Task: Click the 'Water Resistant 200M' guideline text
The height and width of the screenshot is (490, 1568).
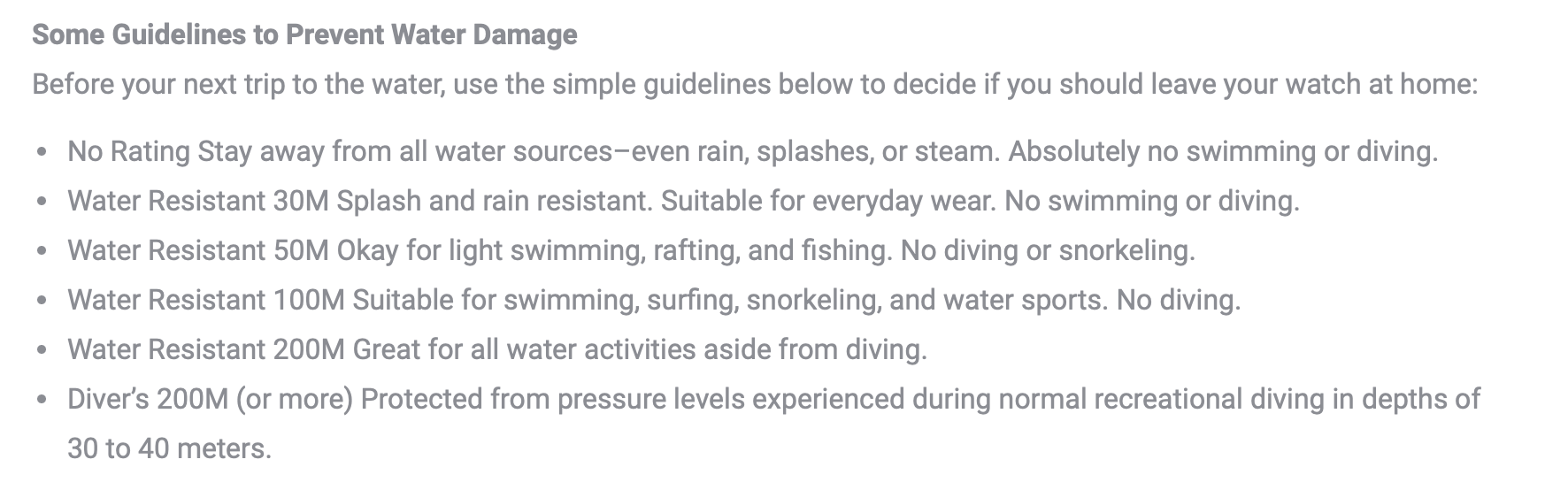Action: [x=497, y=350]
